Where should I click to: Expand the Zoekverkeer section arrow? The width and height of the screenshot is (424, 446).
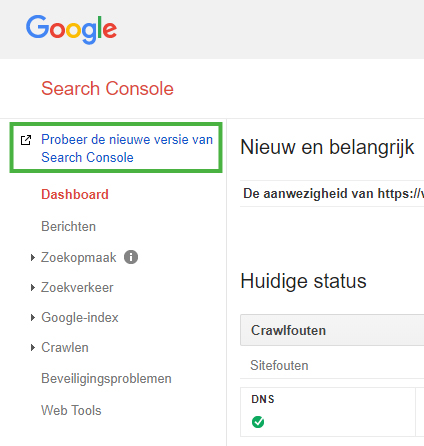(32, 287)
